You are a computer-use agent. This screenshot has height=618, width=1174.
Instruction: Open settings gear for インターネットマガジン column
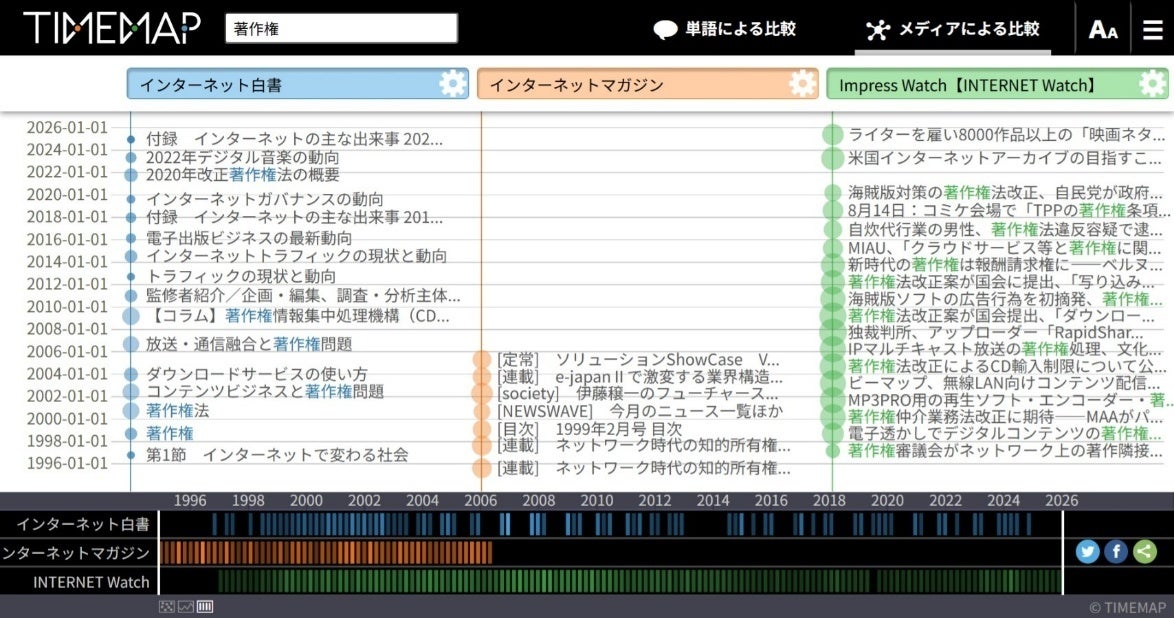[x=803, y=83]
